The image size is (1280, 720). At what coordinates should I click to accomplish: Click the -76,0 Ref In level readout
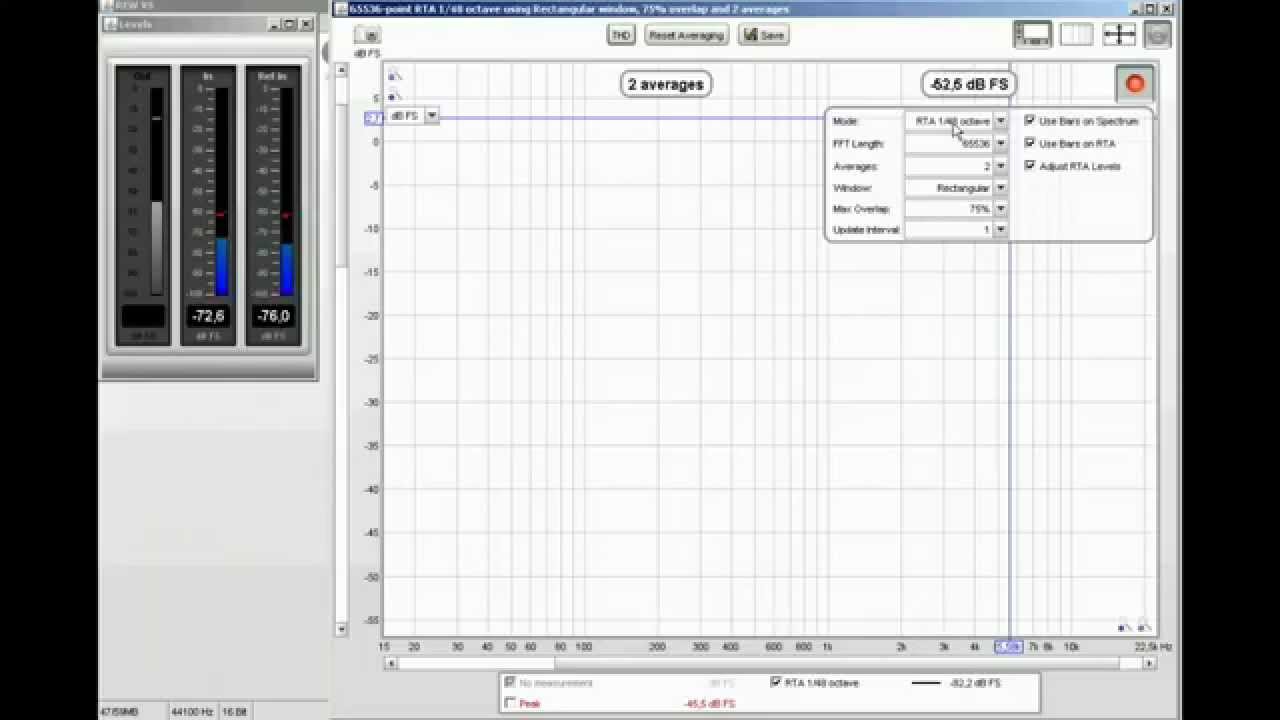[274, 316]
